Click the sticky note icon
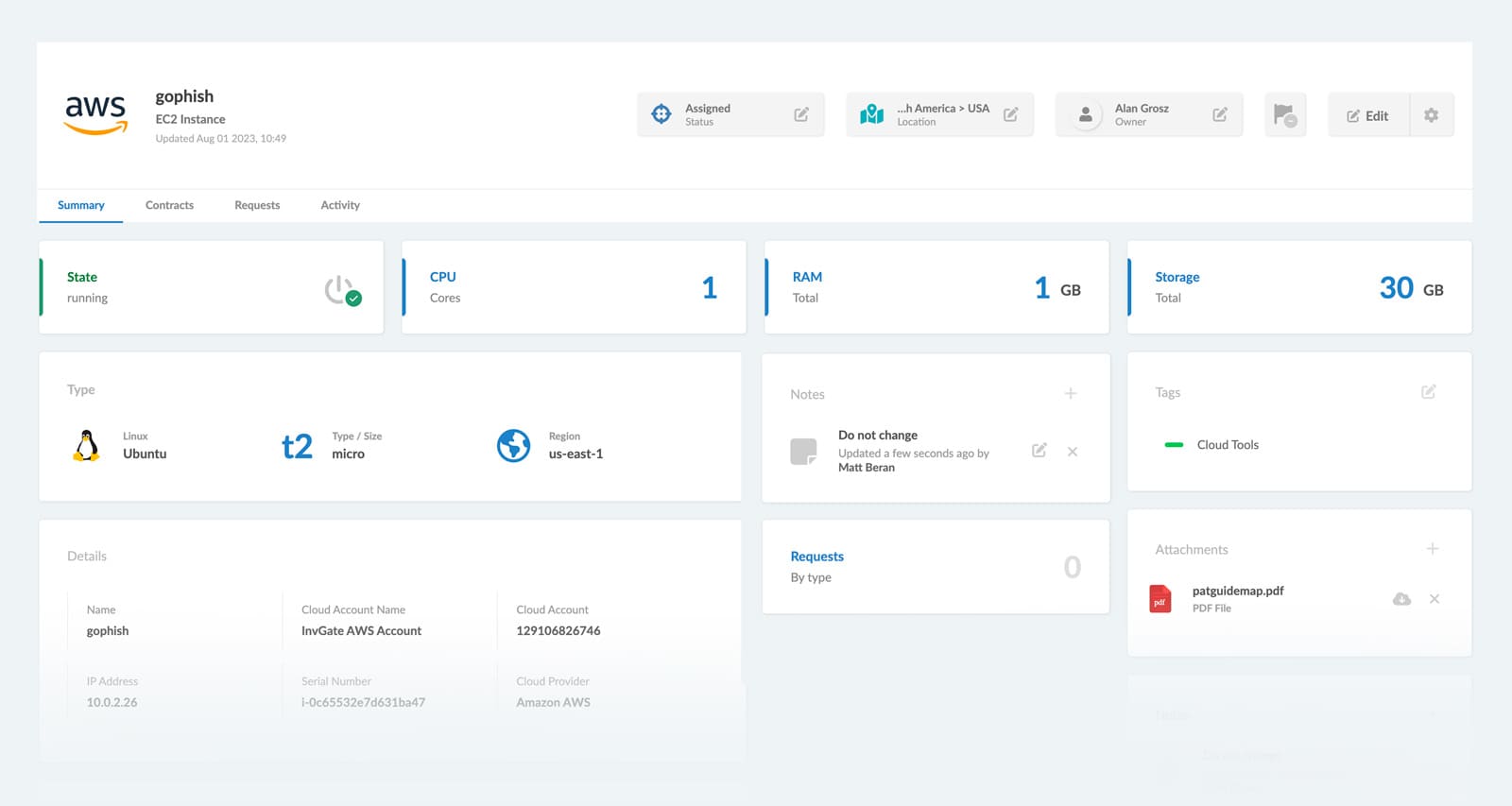 pyautogui.click(x=803, y=452)
